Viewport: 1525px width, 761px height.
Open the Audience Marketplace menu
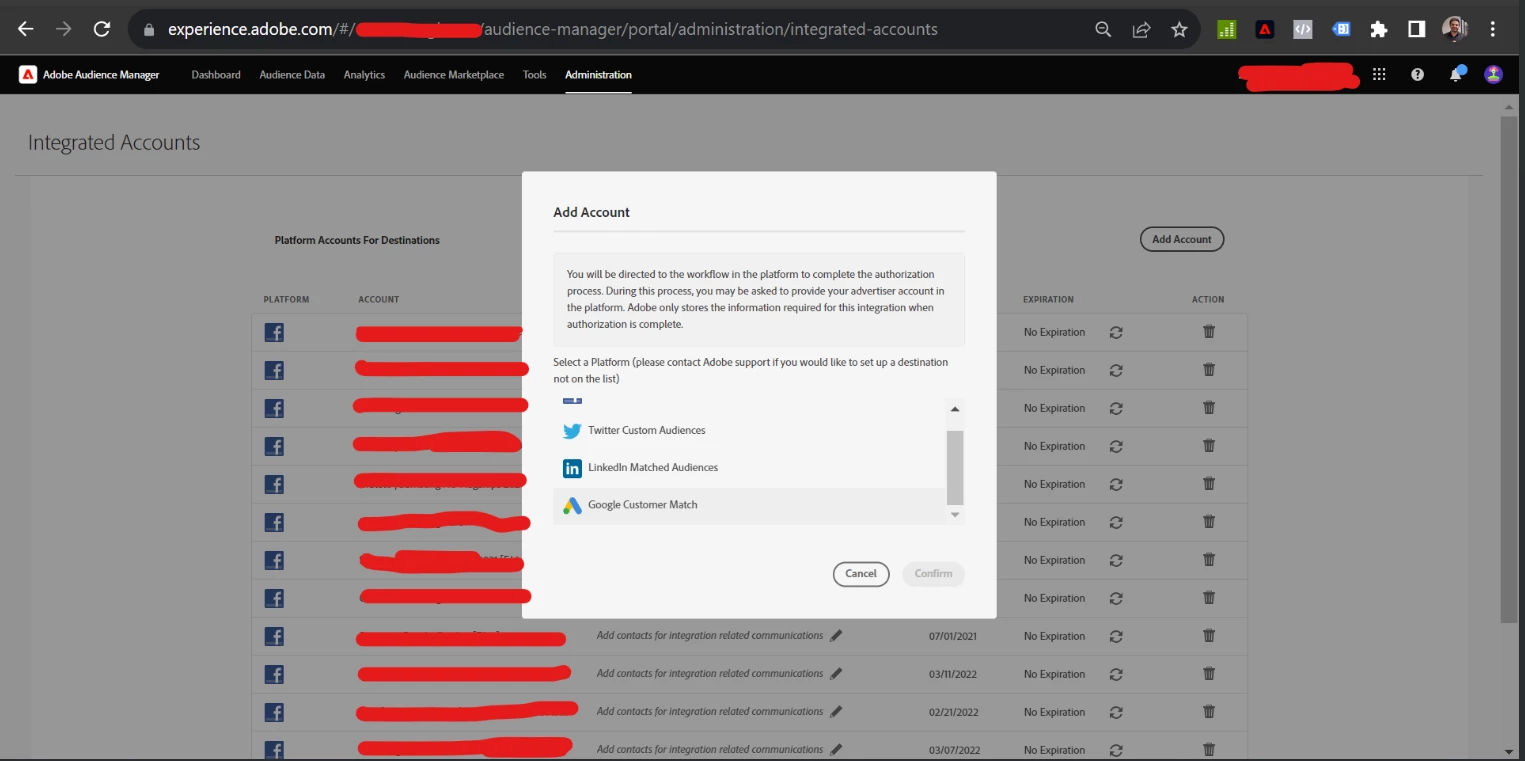[454, 75]
